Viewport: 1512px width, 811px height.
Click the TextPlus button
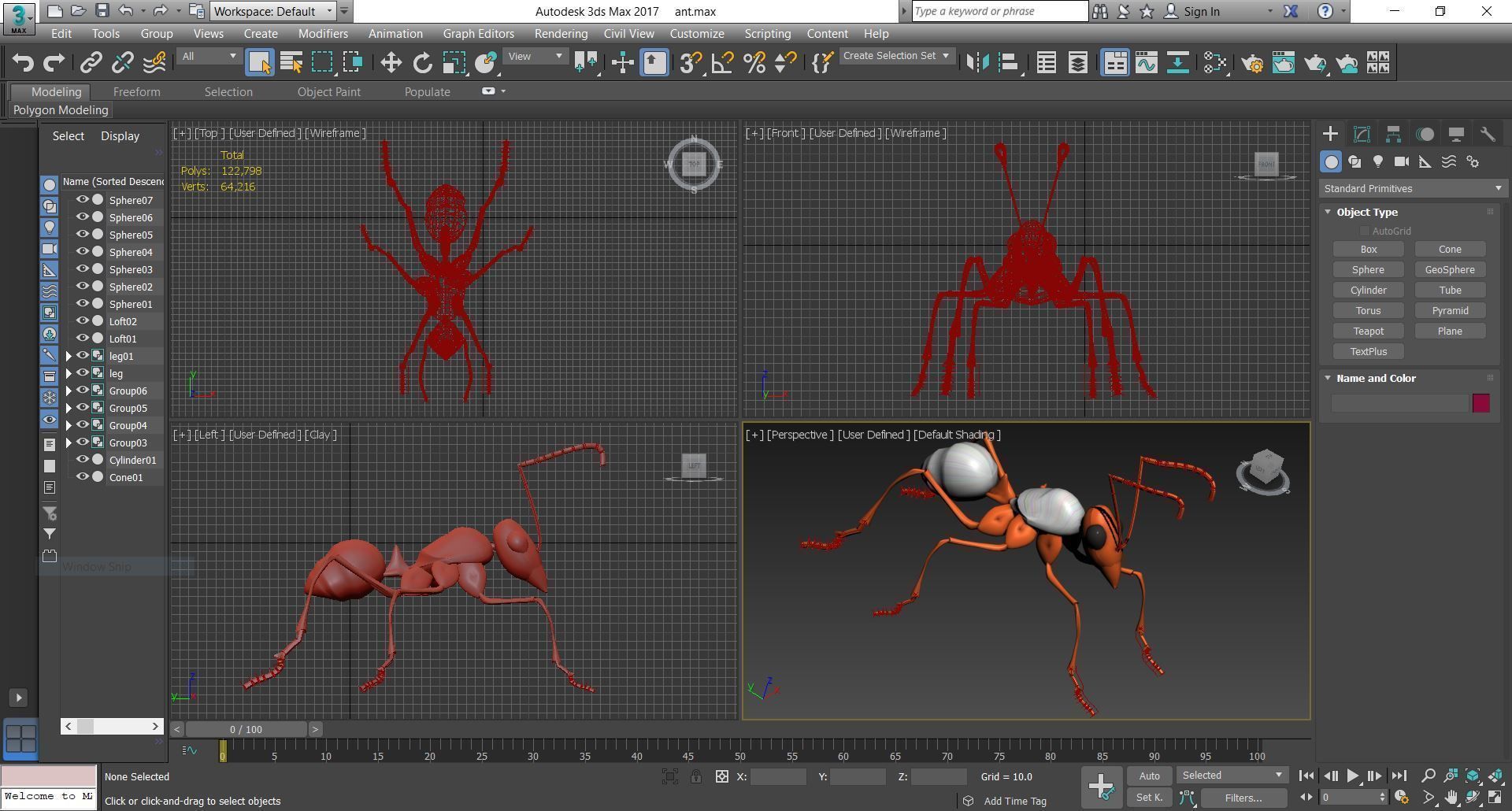(x=1369, y=352)
